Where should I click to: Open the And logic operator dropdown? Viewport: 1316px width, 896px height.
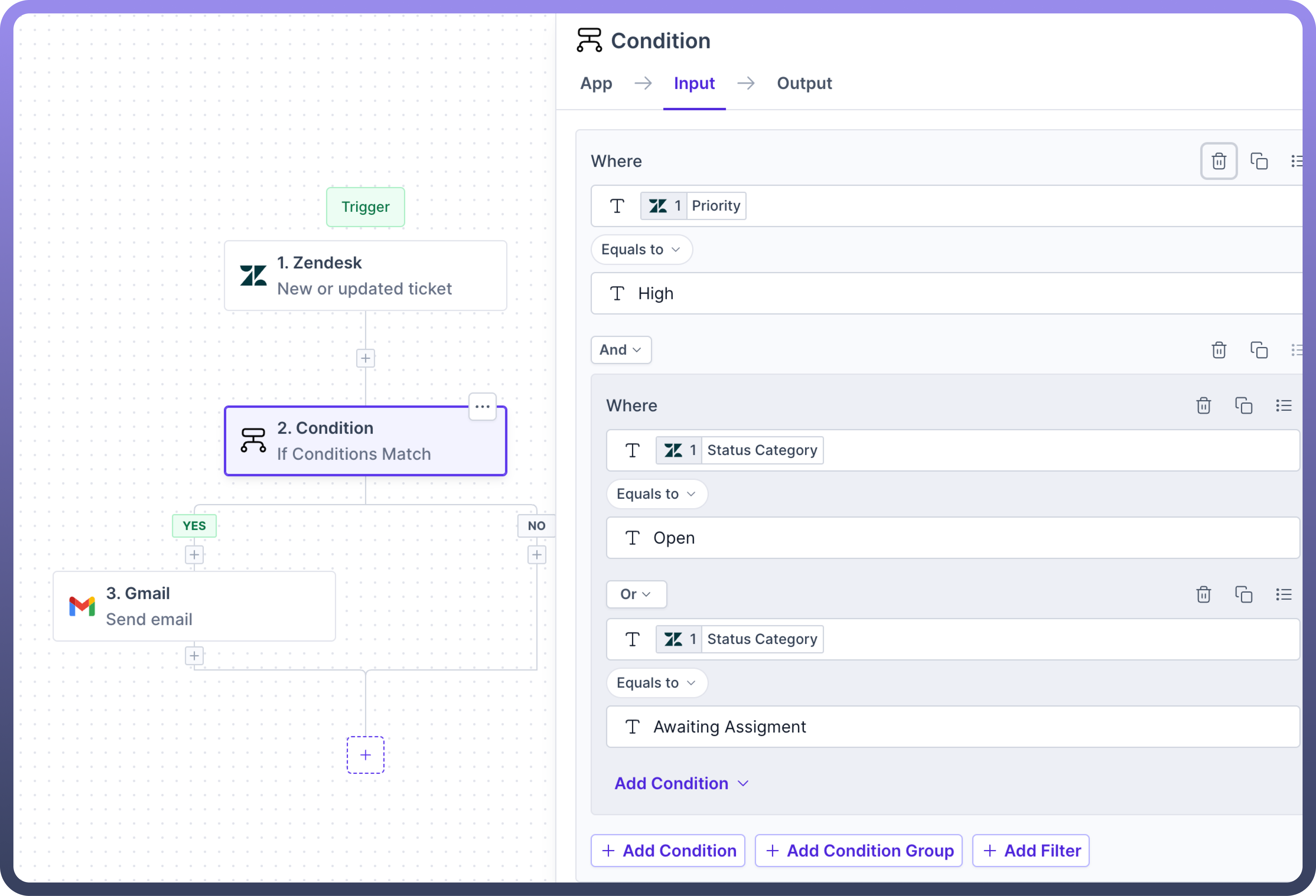(621, 350)
